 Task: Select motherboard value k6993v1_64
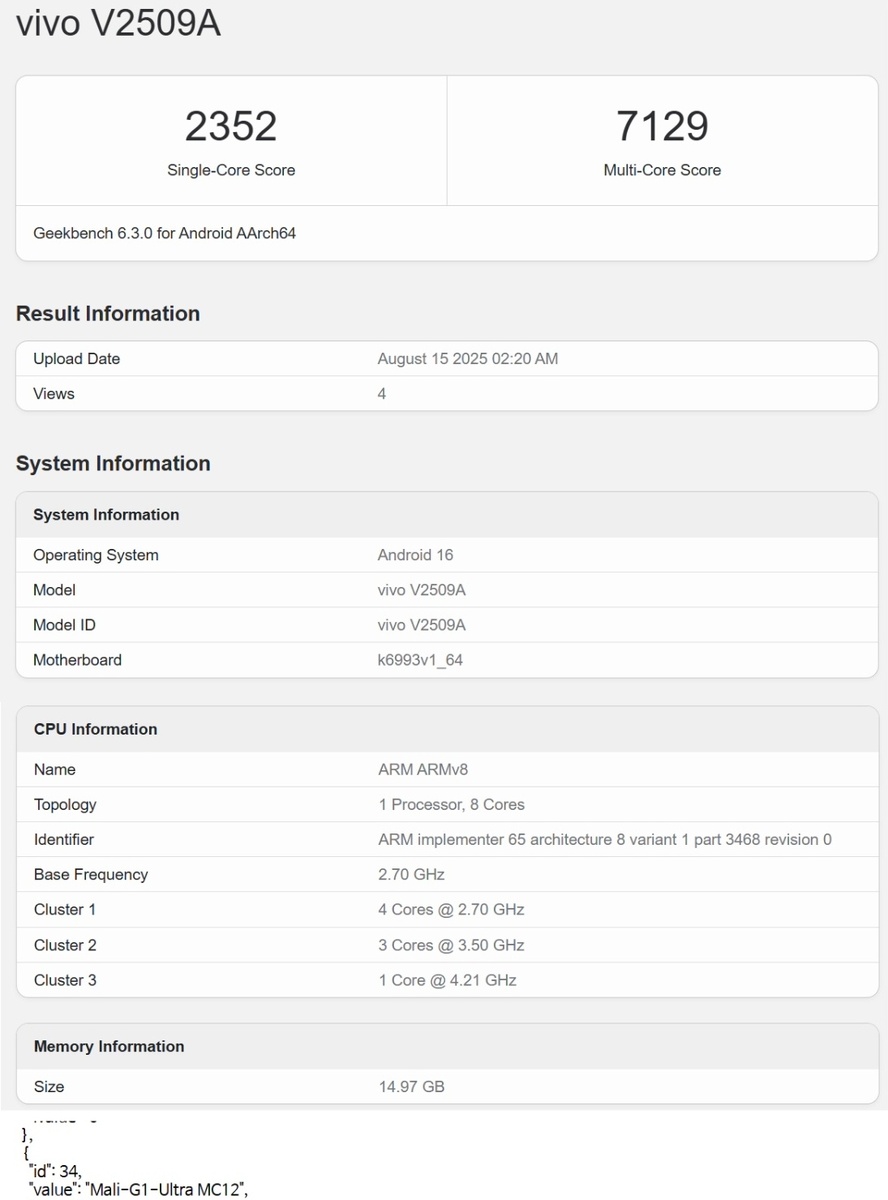[420, 660]
